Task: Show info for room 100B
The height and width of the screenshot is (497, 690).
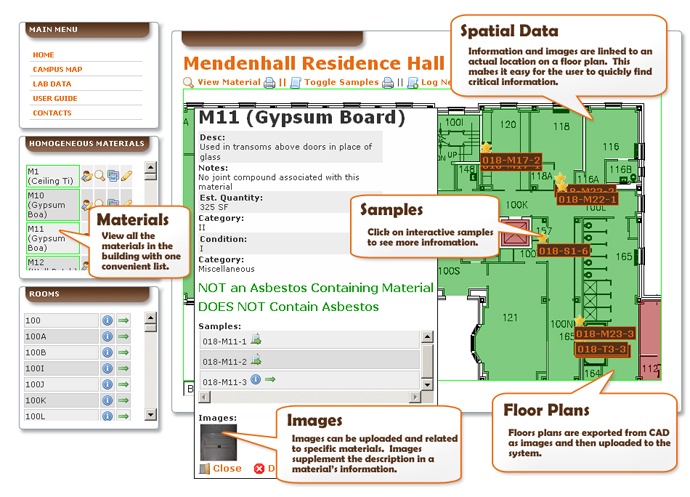Action: [107, 352]
